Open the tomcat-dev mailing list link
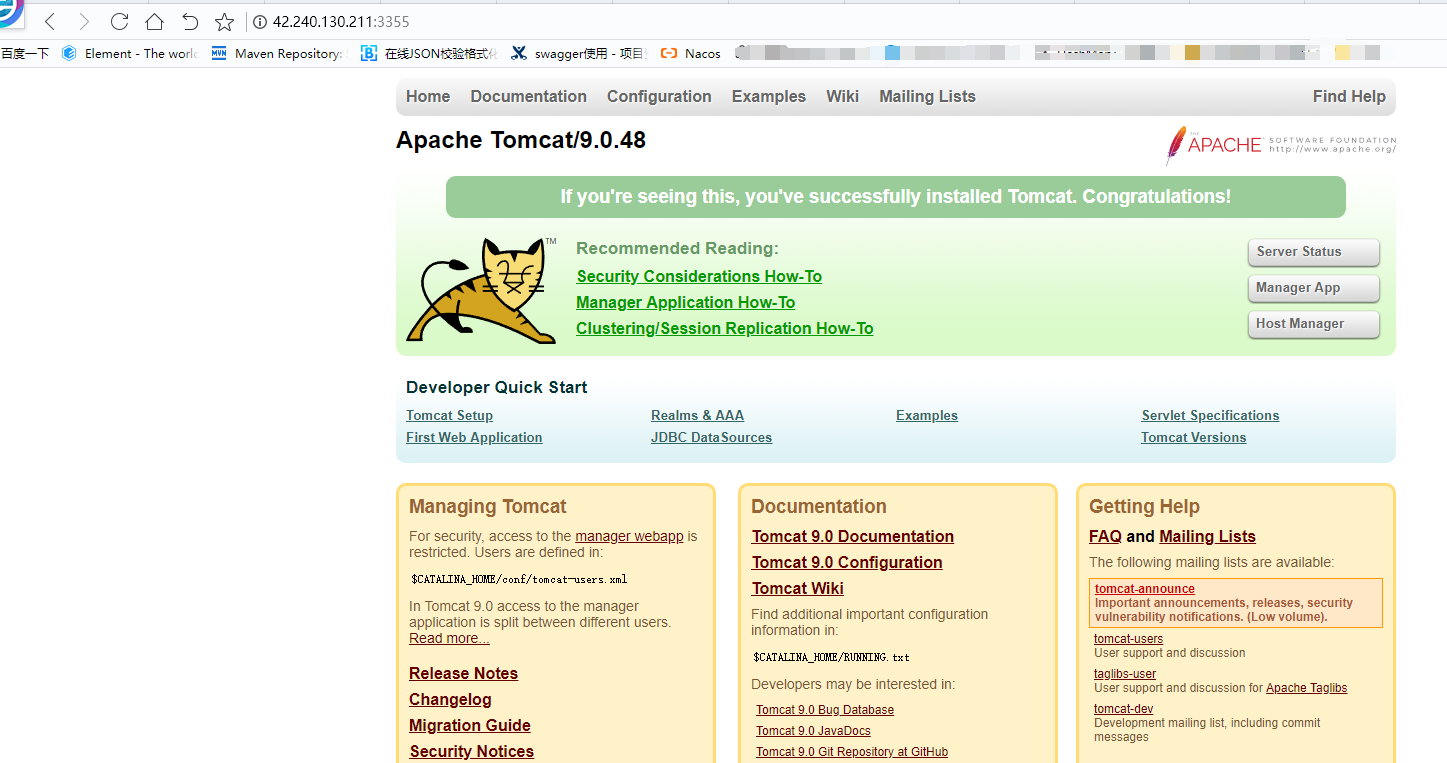This screenshot has height=763, width=1447. (x=1123, y=709)
